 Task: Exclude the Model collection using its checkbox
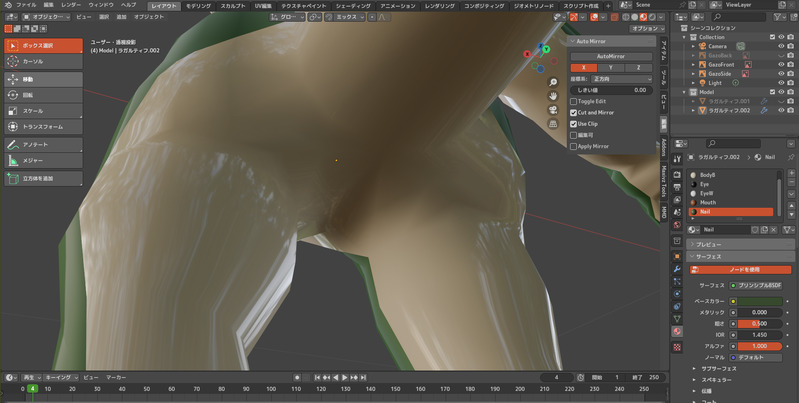coord(773,92)
